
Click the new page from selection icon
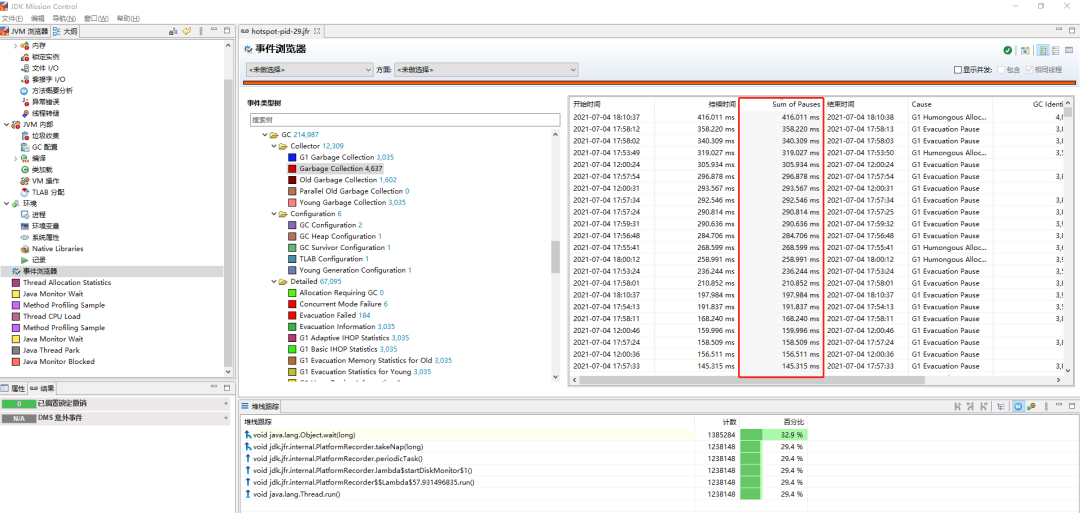pyautogui.click(x=1025, y=50)
